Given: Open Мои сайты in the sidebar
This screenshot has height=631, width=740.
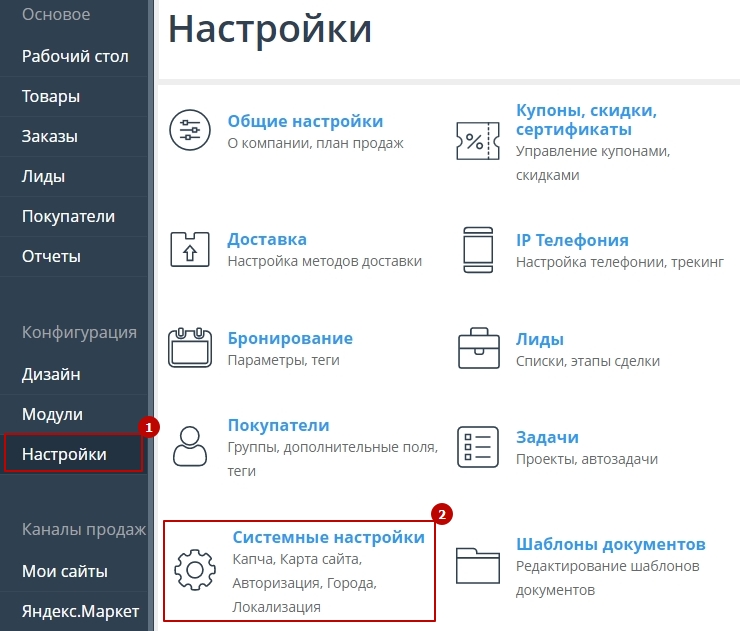Looking at the screenshot, I should coord(65,572).
